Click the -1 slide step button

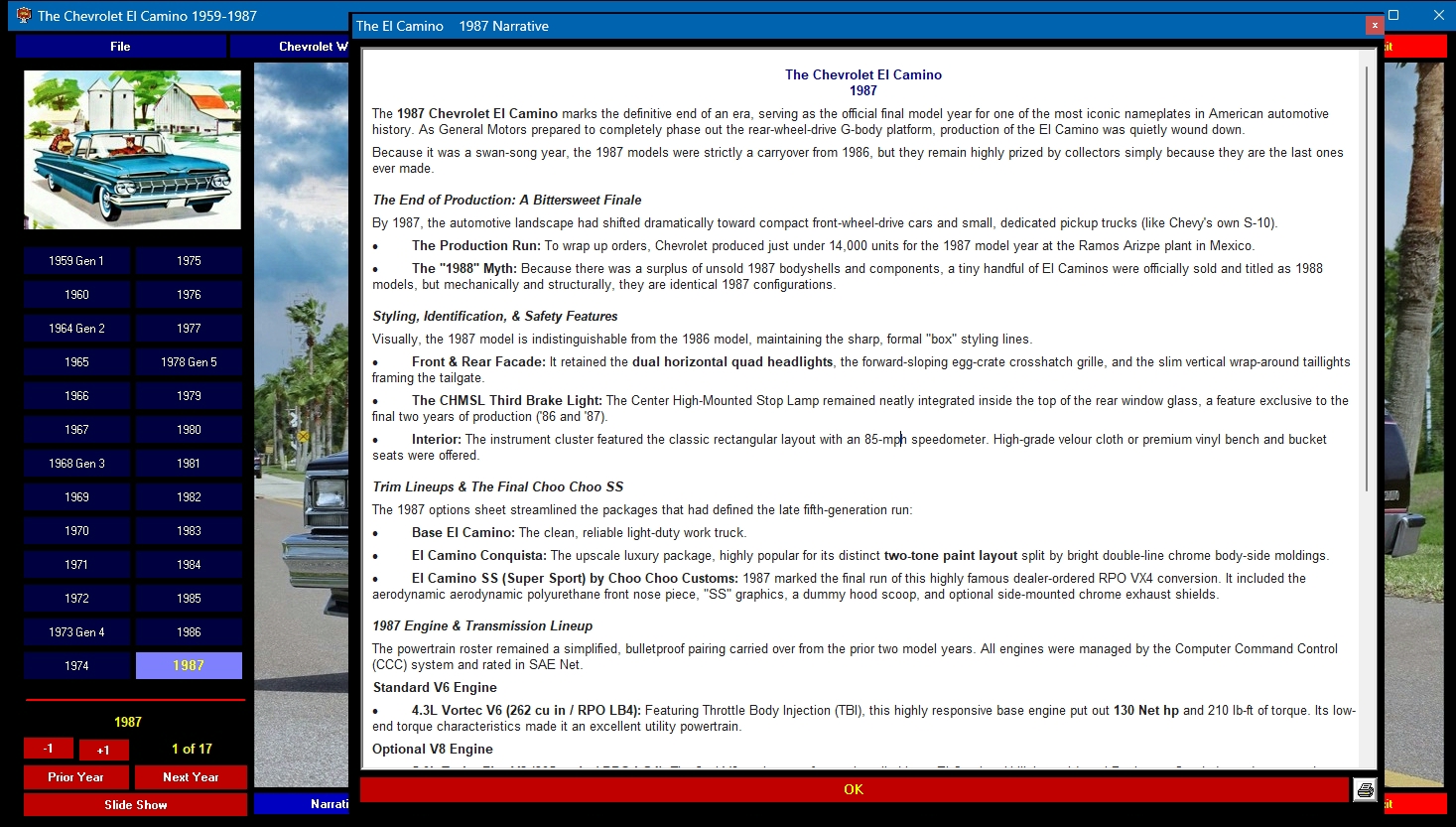48,749
